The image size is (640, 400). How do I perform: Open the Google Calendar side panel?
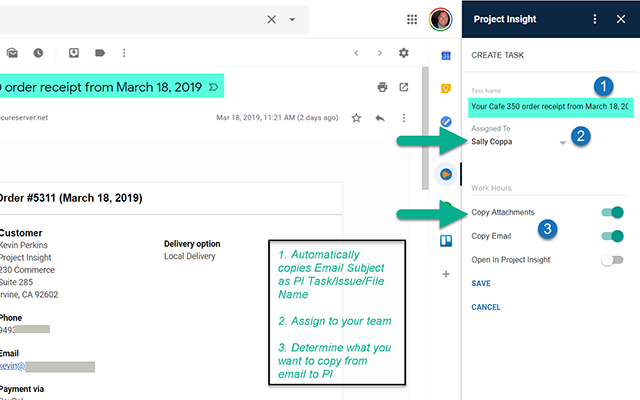click(x=446, y=55)
